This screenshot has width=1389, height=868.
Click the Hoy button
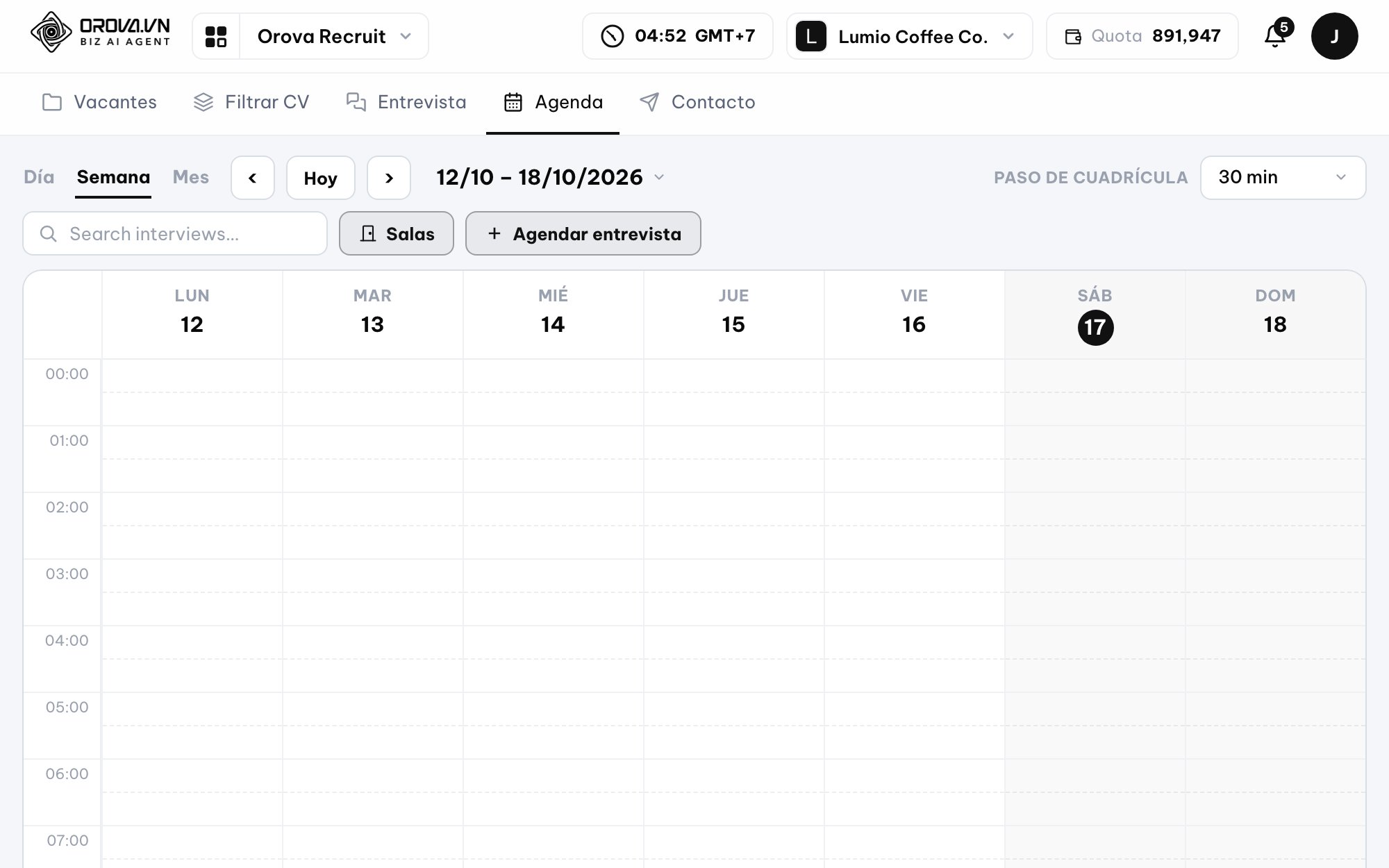click(x=320, y=178)
